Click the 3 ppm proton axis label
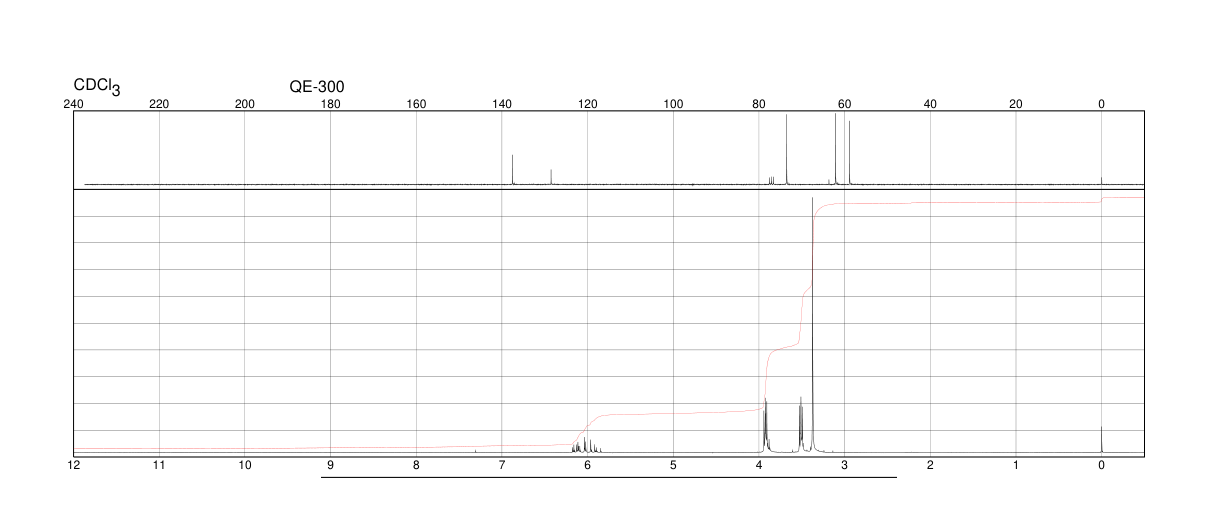Viewport: 1224px width, 528px height. click(844, 466)
